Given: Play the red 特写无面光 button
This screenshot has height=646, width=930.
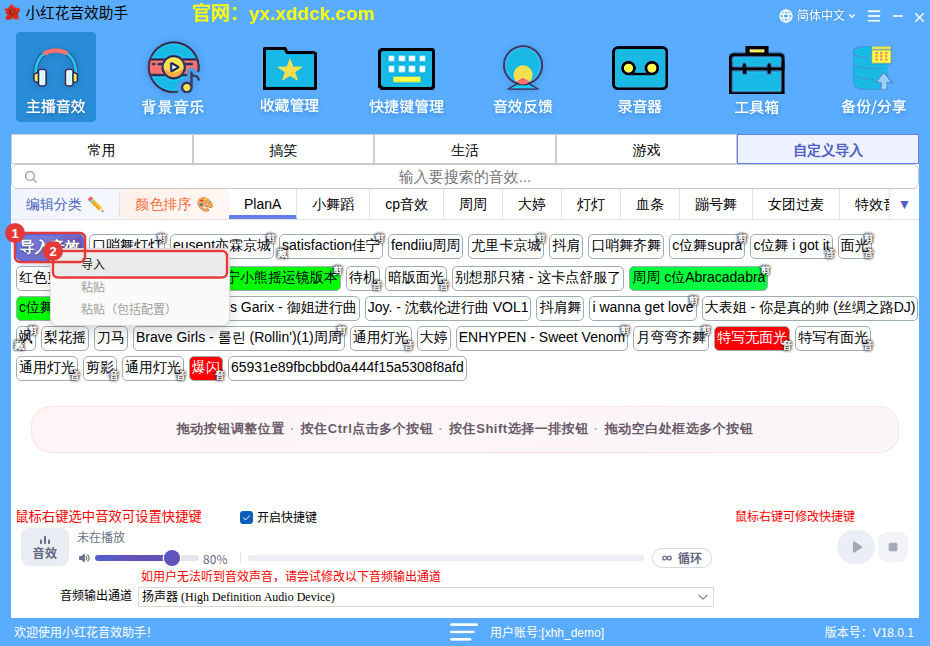Looking at the screenshot, I should point(751,338).
